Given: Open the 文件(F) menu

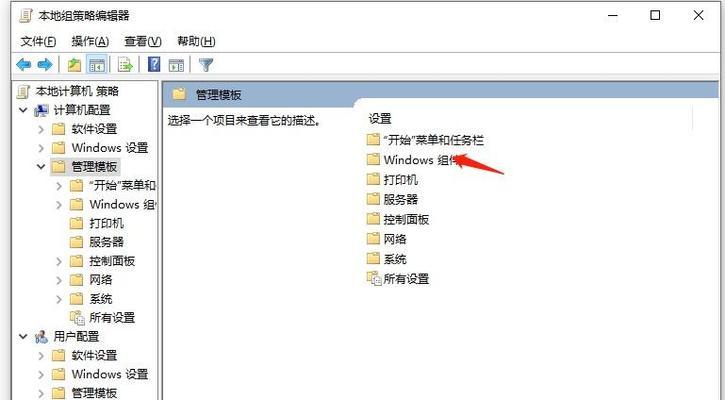Looking at the screenshot, I should 38,42.
